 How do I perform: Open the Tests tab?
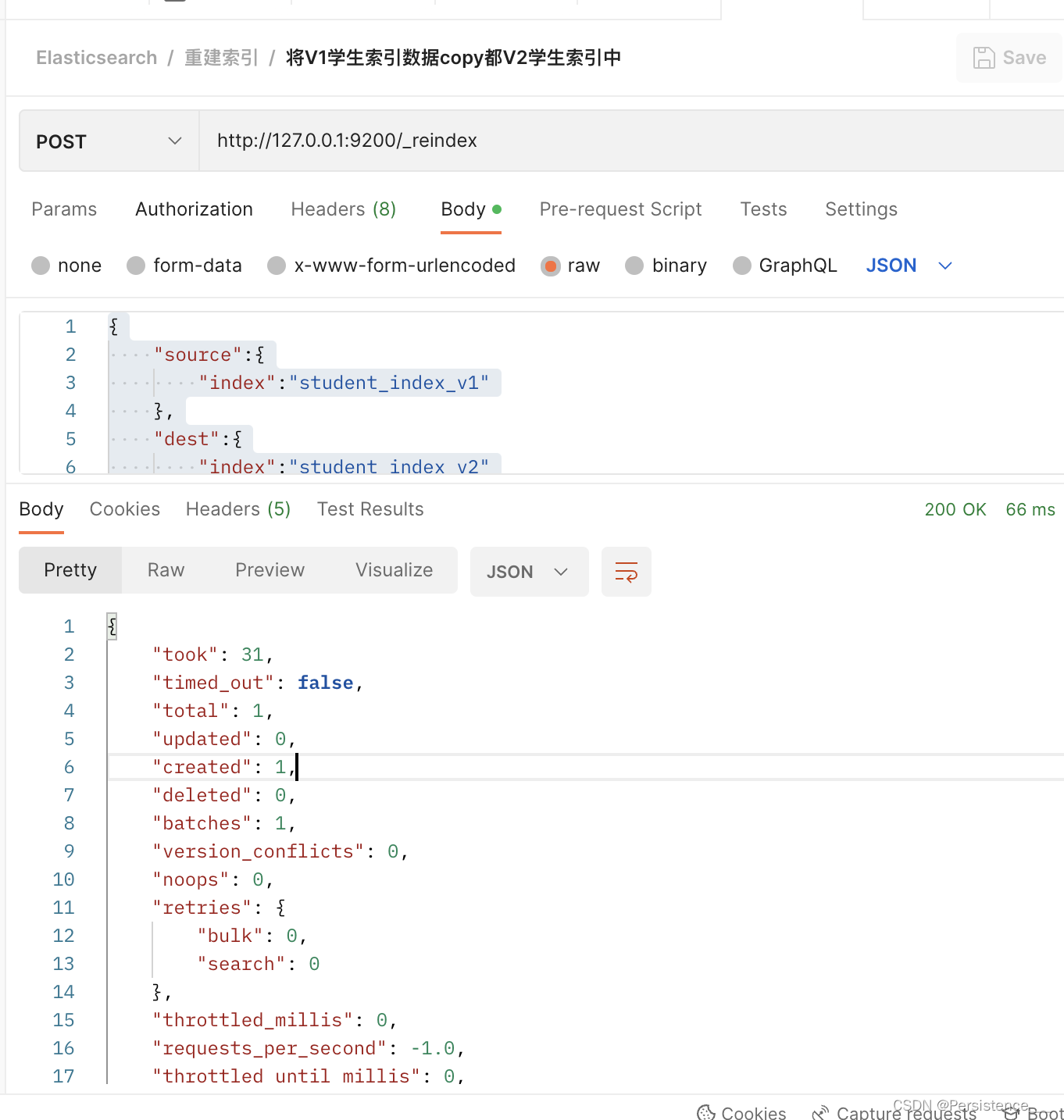[x=764, y=209]
